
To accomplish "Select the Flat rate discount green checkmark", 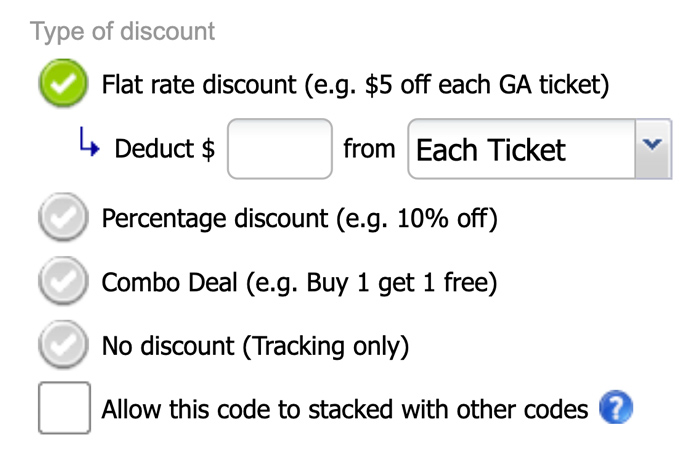I will coord(65,84).
